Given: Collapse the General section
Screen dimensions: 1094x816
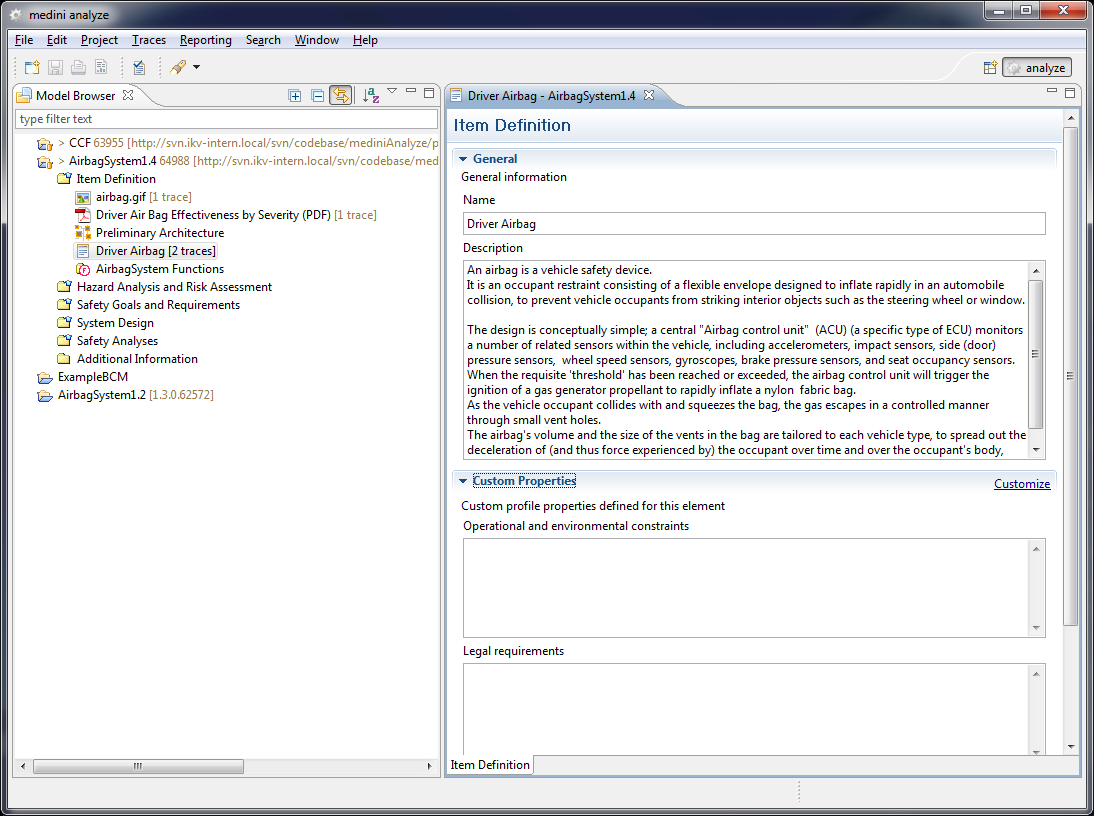Looking at the screenshot, I should (463, 159).
